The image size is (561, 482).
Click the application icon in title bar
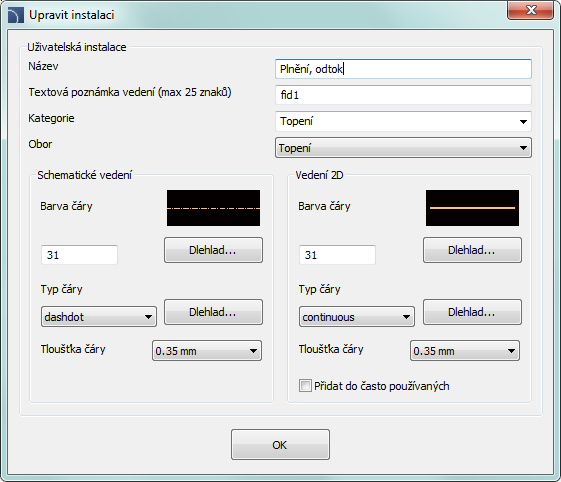pyautogui.click(x=15, y=15)
